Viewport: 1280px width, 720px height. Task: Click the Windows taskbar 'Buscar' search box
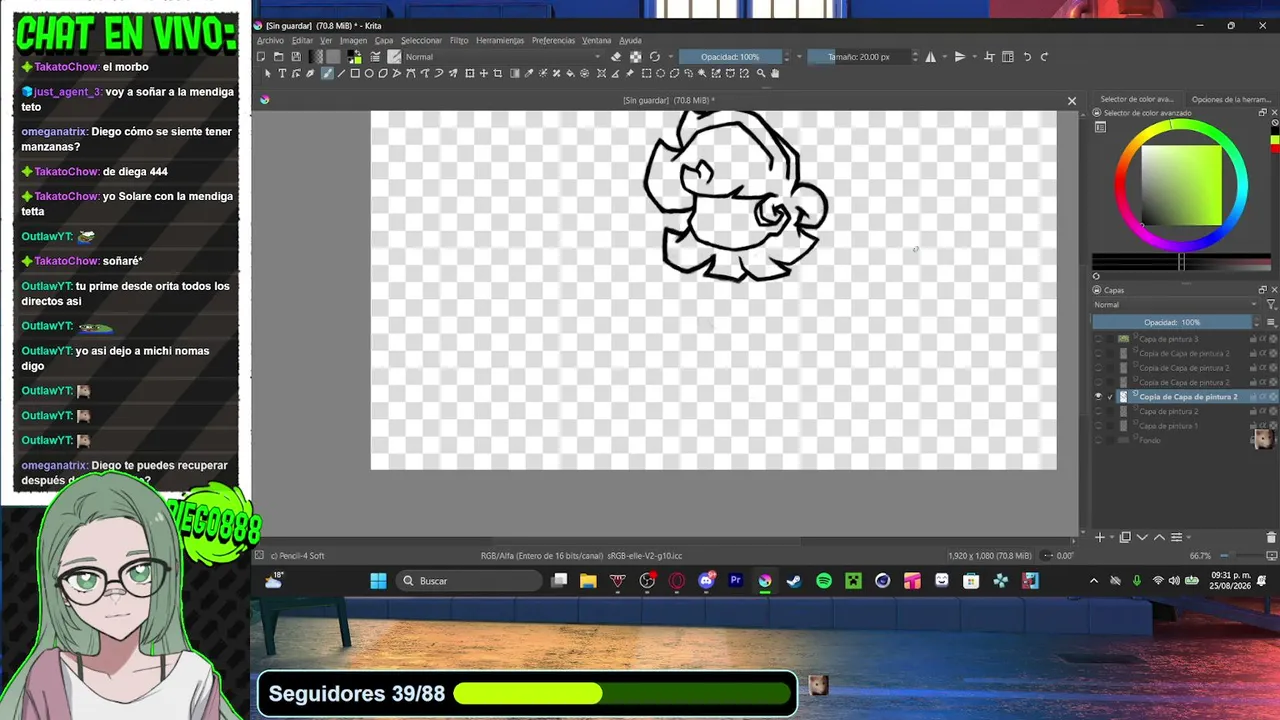[x=468, y=581]
